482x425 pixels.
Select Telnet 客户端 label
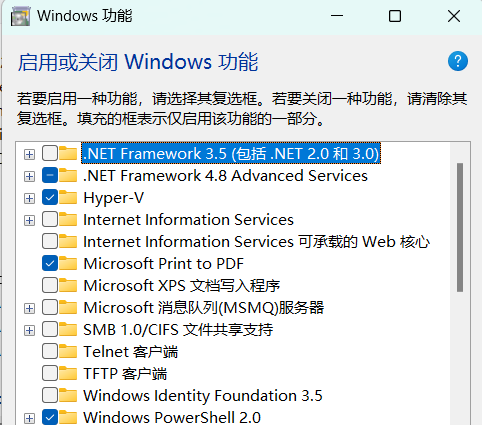(x=130, y=352)
